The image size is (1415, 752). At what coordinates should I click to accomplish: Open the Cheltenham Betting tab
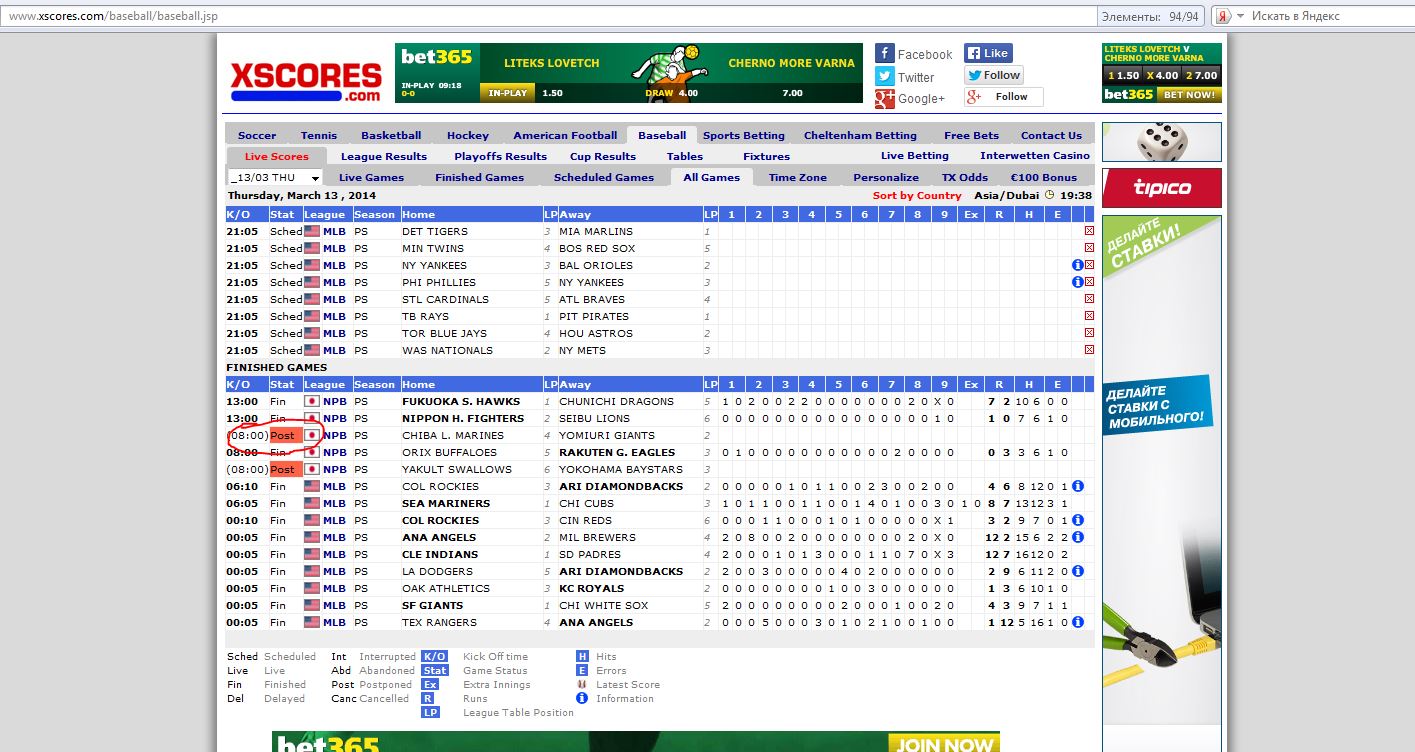click(x=860, y=135)
